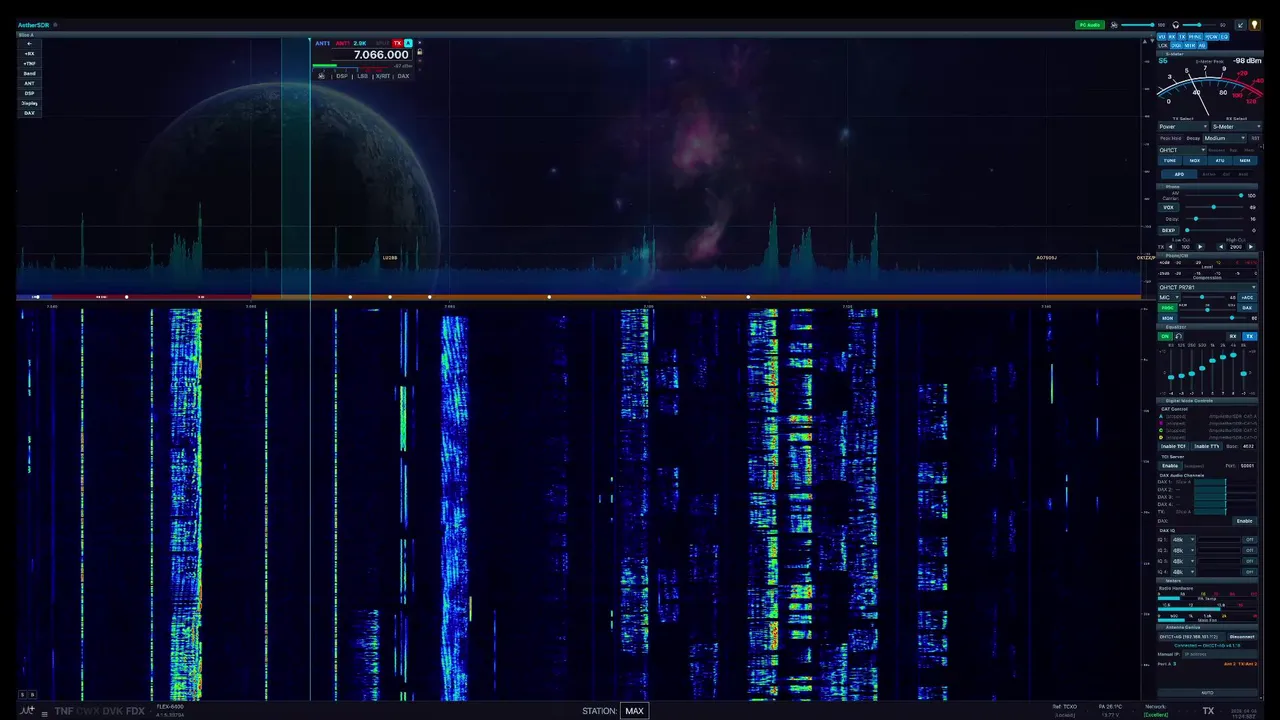Toggle VOX in the Phone section
Viewport: 1280px width, 720px height.
tap(1168, 207)
